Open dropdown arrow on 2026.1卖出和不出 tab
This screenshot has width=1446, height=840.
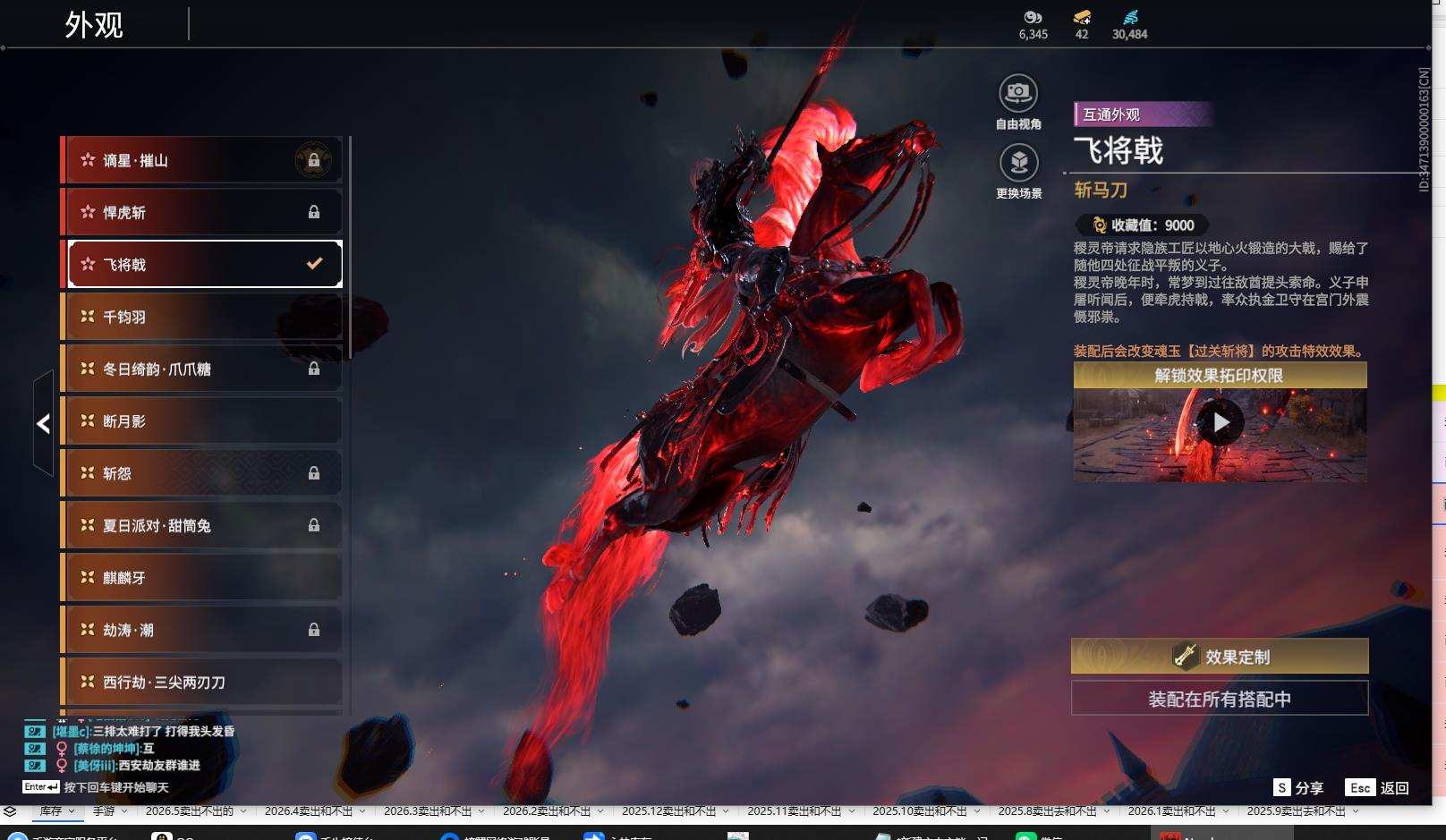1226,811
